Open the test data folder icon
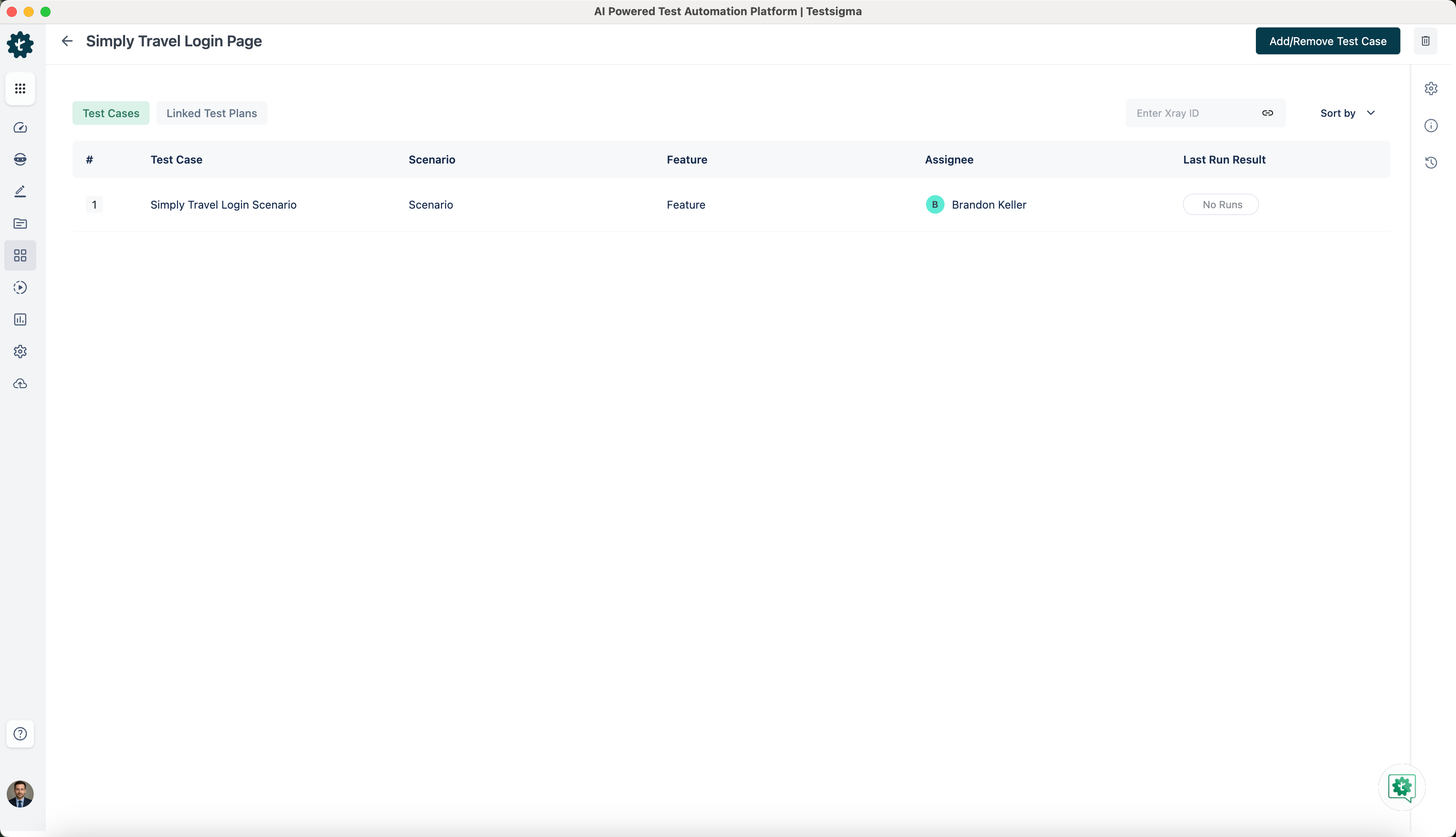1456x837 pixels. [x=20, y=224]
